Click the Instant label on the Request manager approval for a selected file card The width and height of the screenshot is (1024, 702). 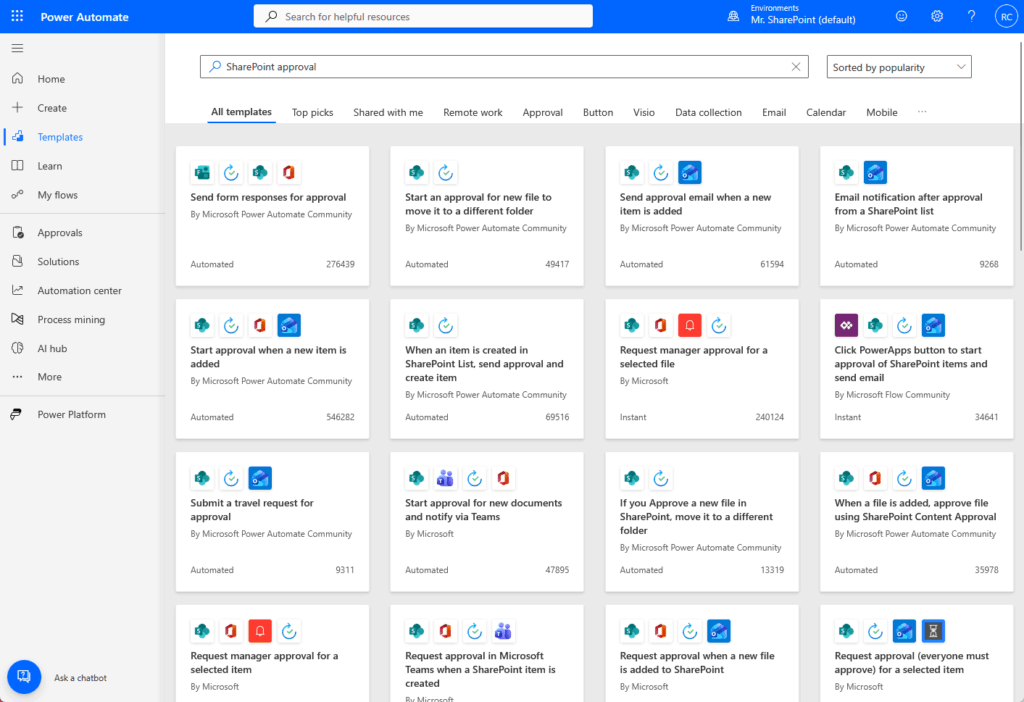coord(633,417)
